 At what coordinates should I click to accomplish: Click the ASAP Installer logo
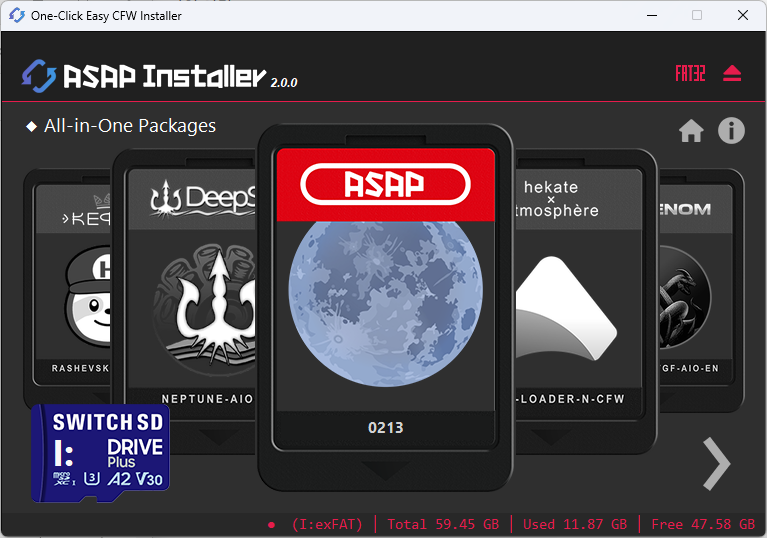pos(144,76)
